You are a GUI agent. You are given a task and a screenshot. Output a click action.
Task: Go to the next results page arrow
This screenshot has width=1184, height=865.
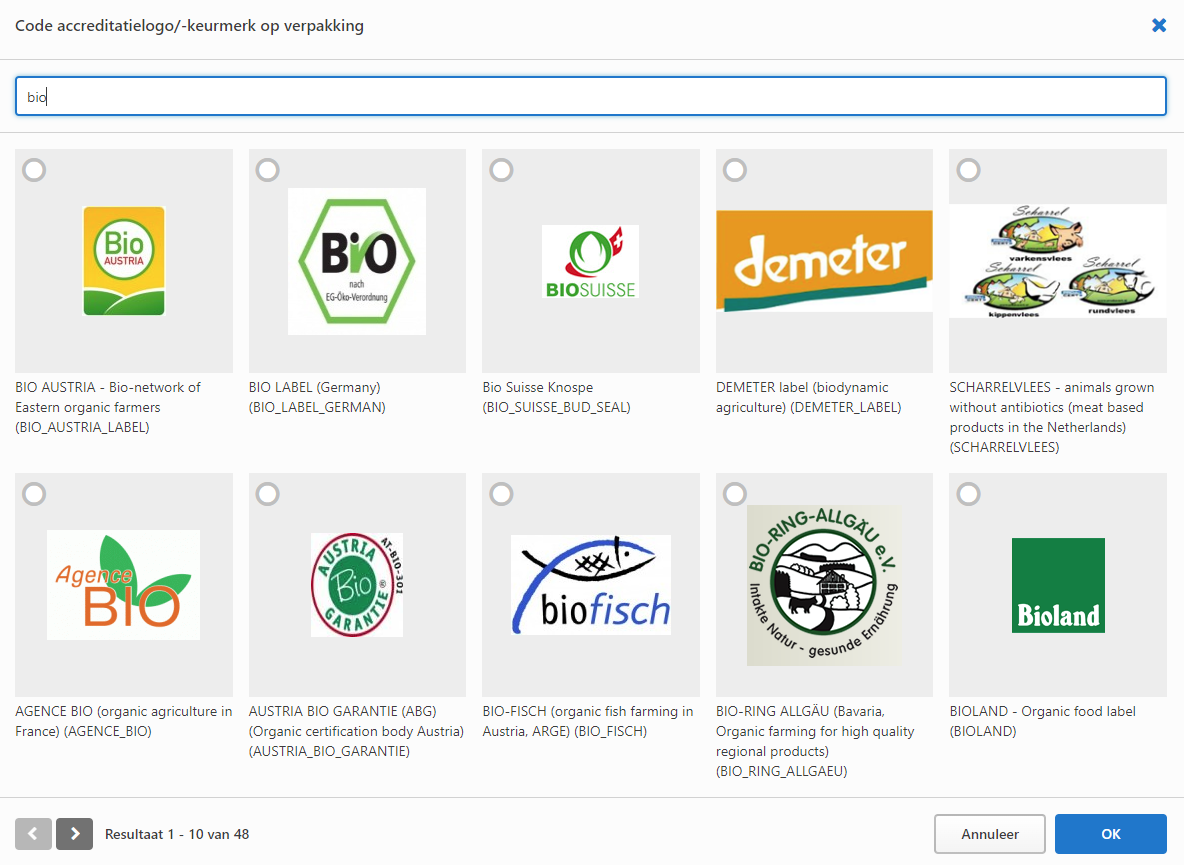tap(75, 834)
